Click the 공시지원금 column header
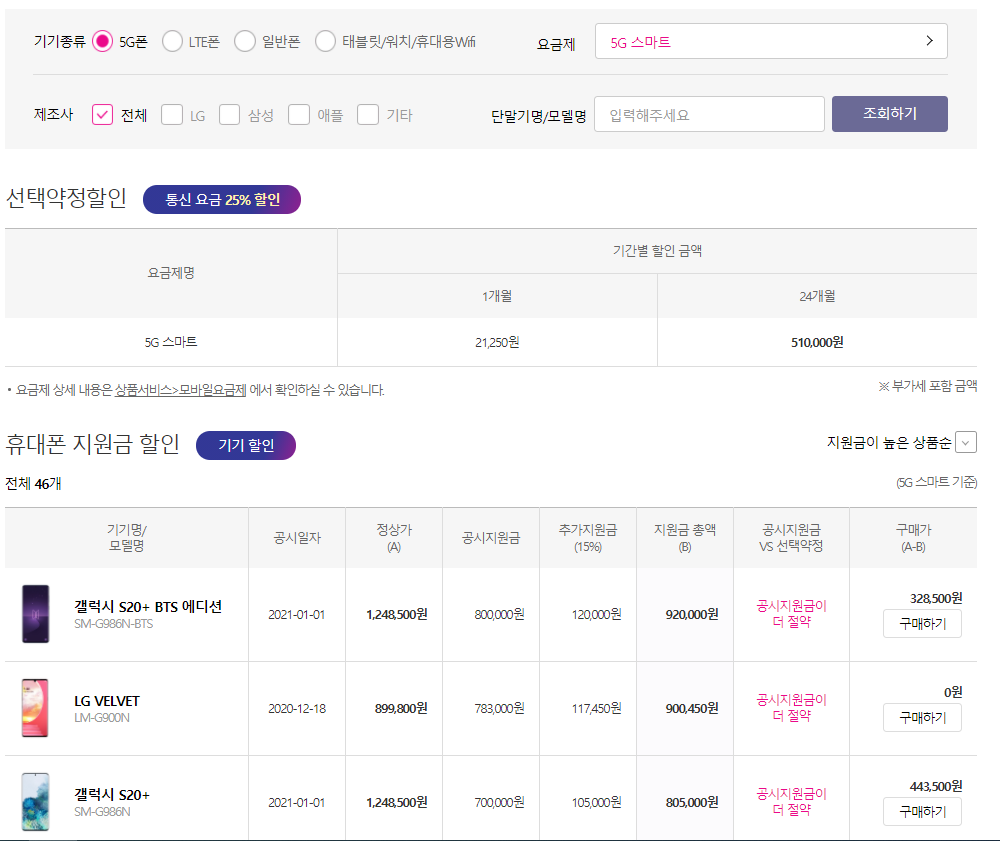This screenshot has height=841, width=1000. pos(491,538)
